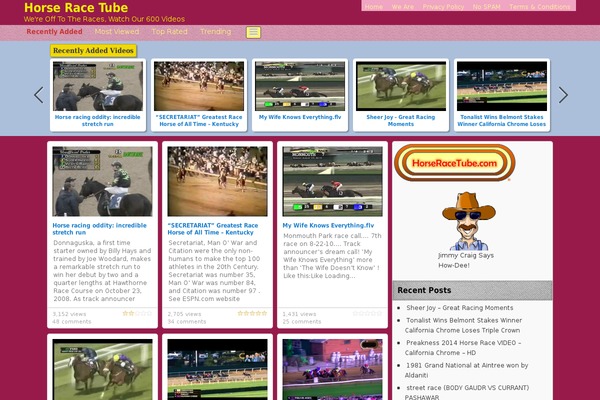Click the 48 comments text on Horse racing oddity card
The width and height of the screenshot is (600, 400).
pyautogui.click(x=72, y=322)
